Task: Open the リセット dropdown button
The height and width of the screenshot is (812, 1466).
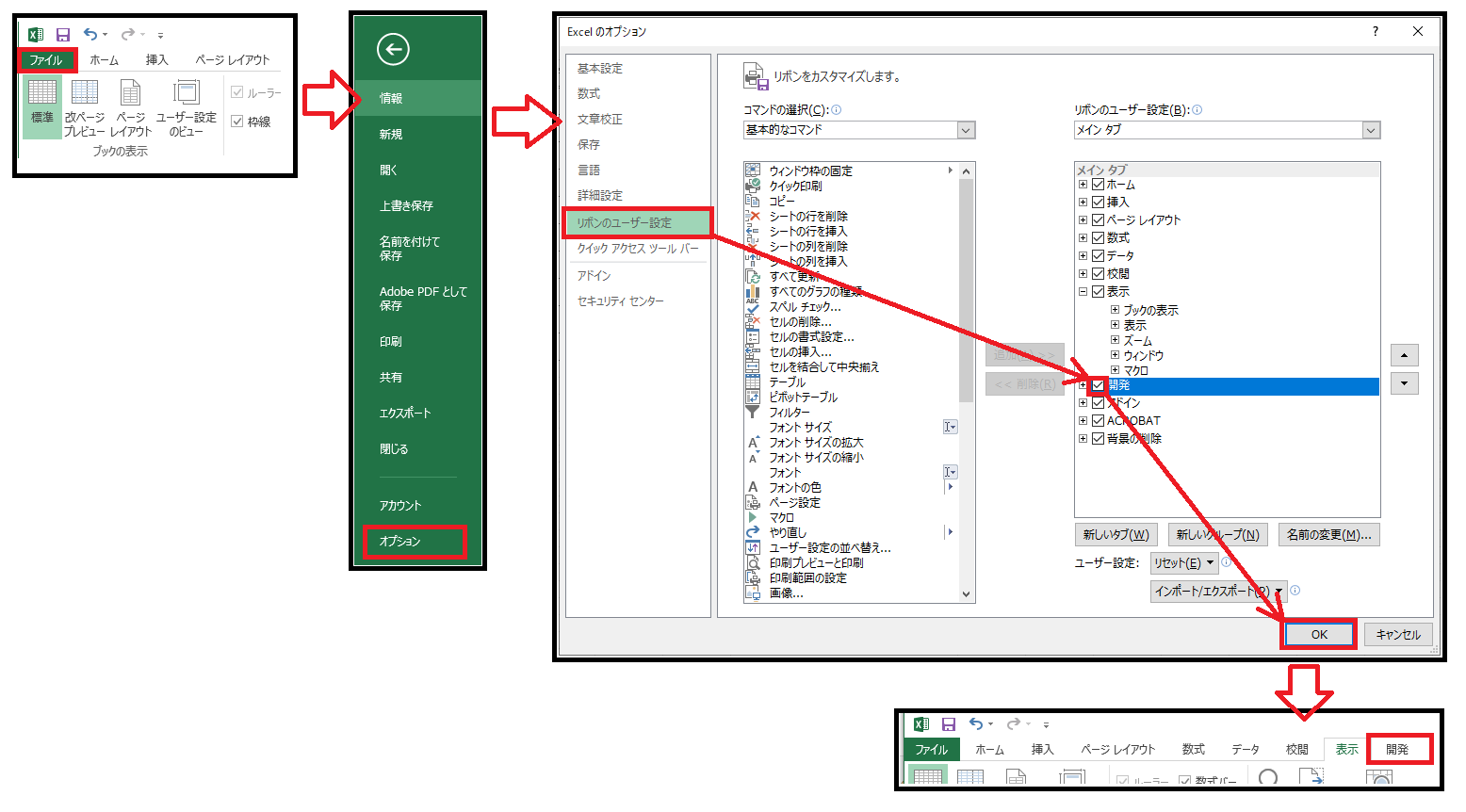Action: coord(1184,563)
